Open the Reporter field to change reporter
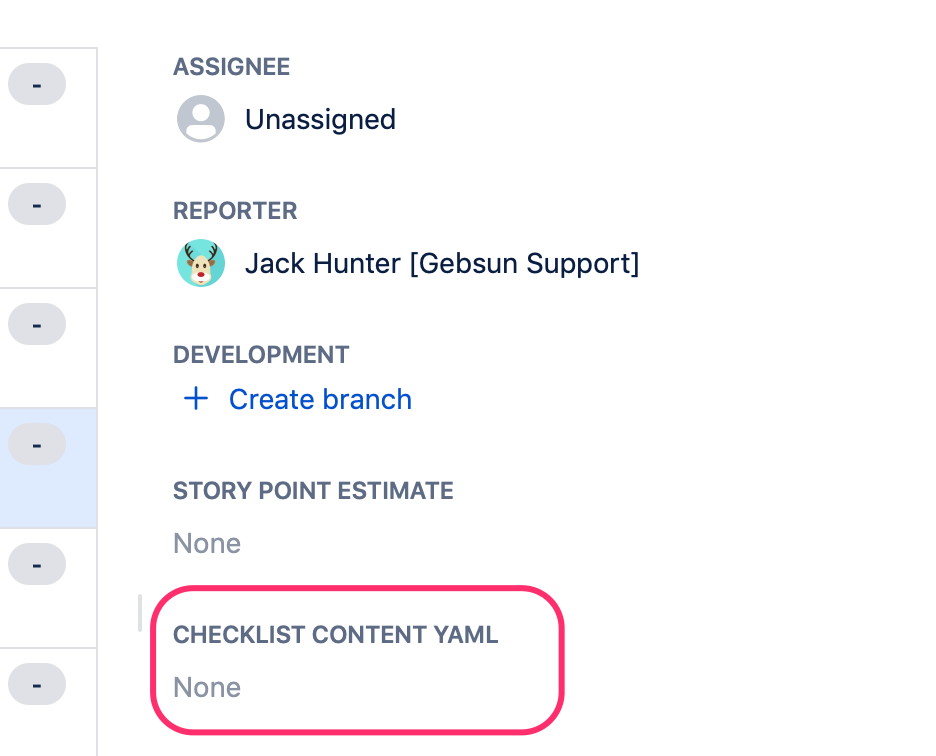Image resolution: width=936 pixels, height=756 pixels. tap(443, 263)
